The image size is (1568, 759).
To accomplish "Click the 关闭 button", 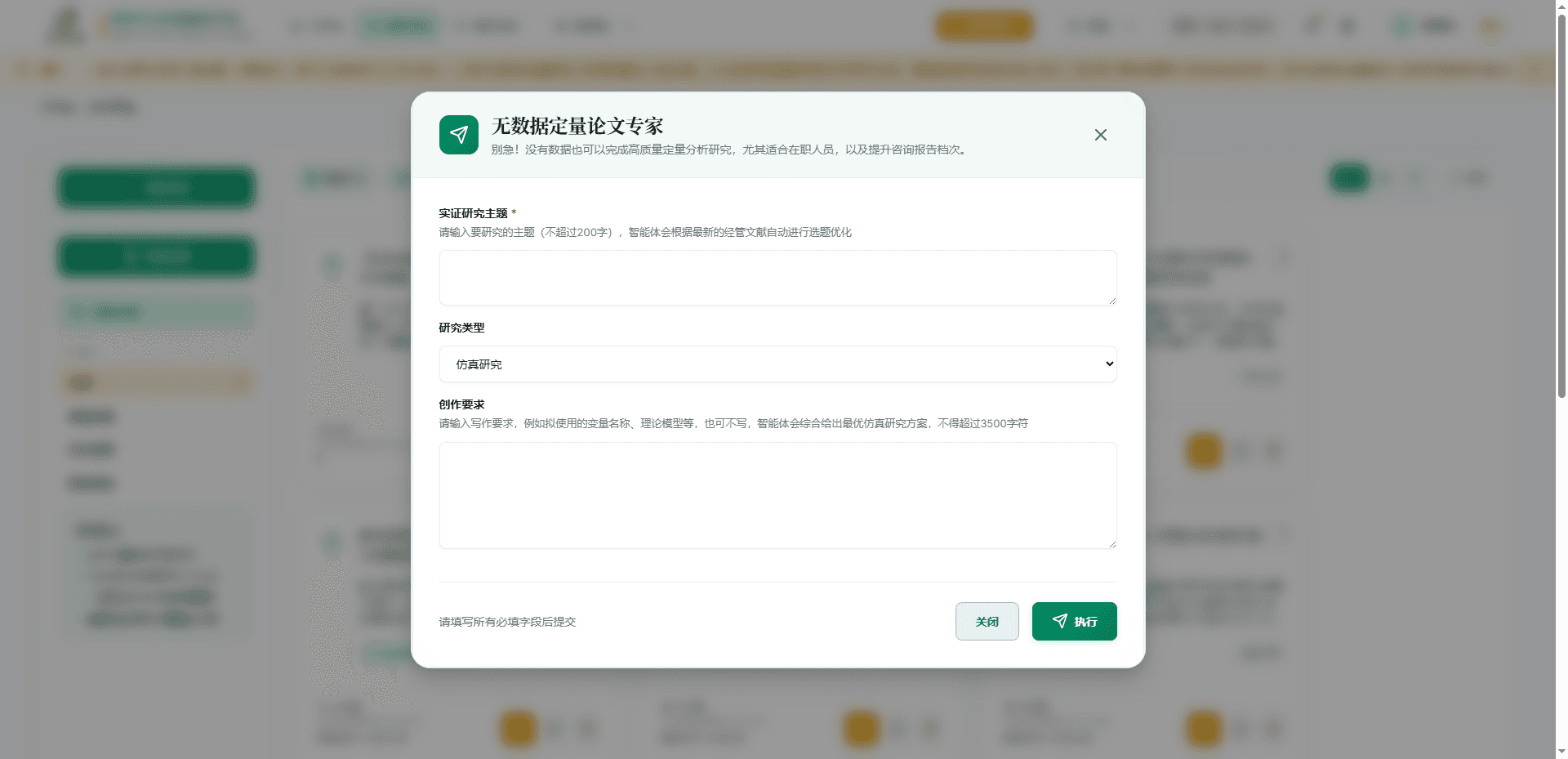I will [x=987, y=622].
